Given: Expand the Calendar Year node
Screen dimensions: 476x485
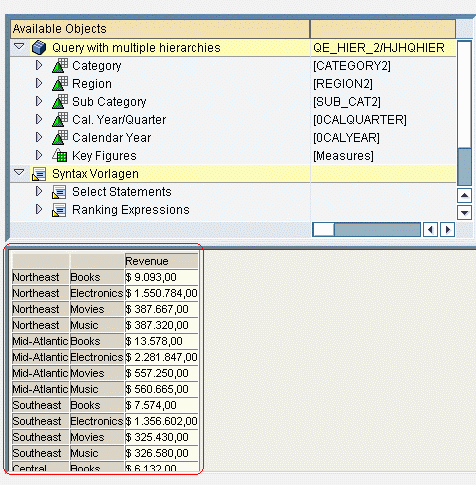Looking at the screenshot, I should 39,137.
